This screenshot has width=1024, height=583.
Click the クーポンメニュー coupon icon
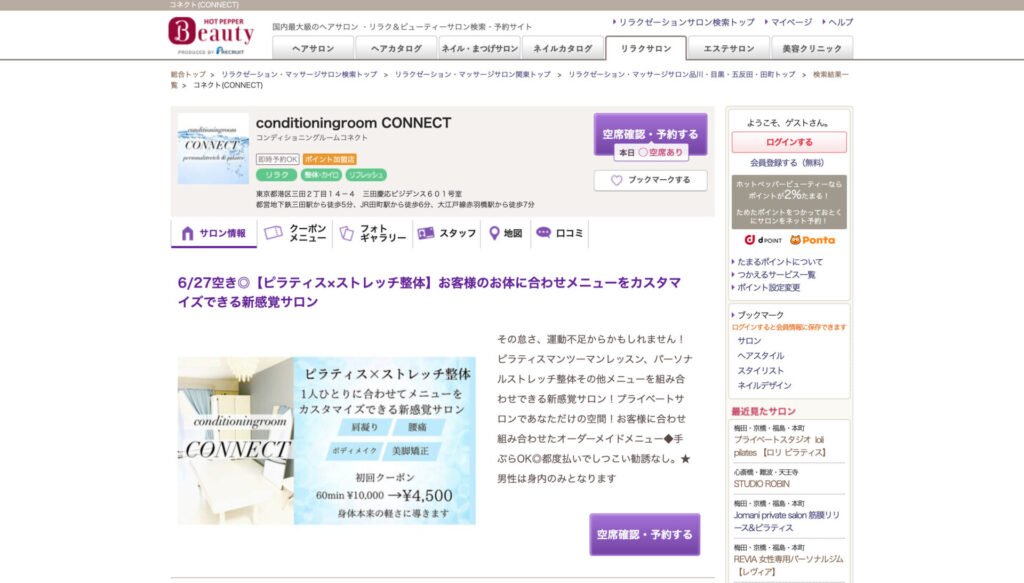point(273,233)
